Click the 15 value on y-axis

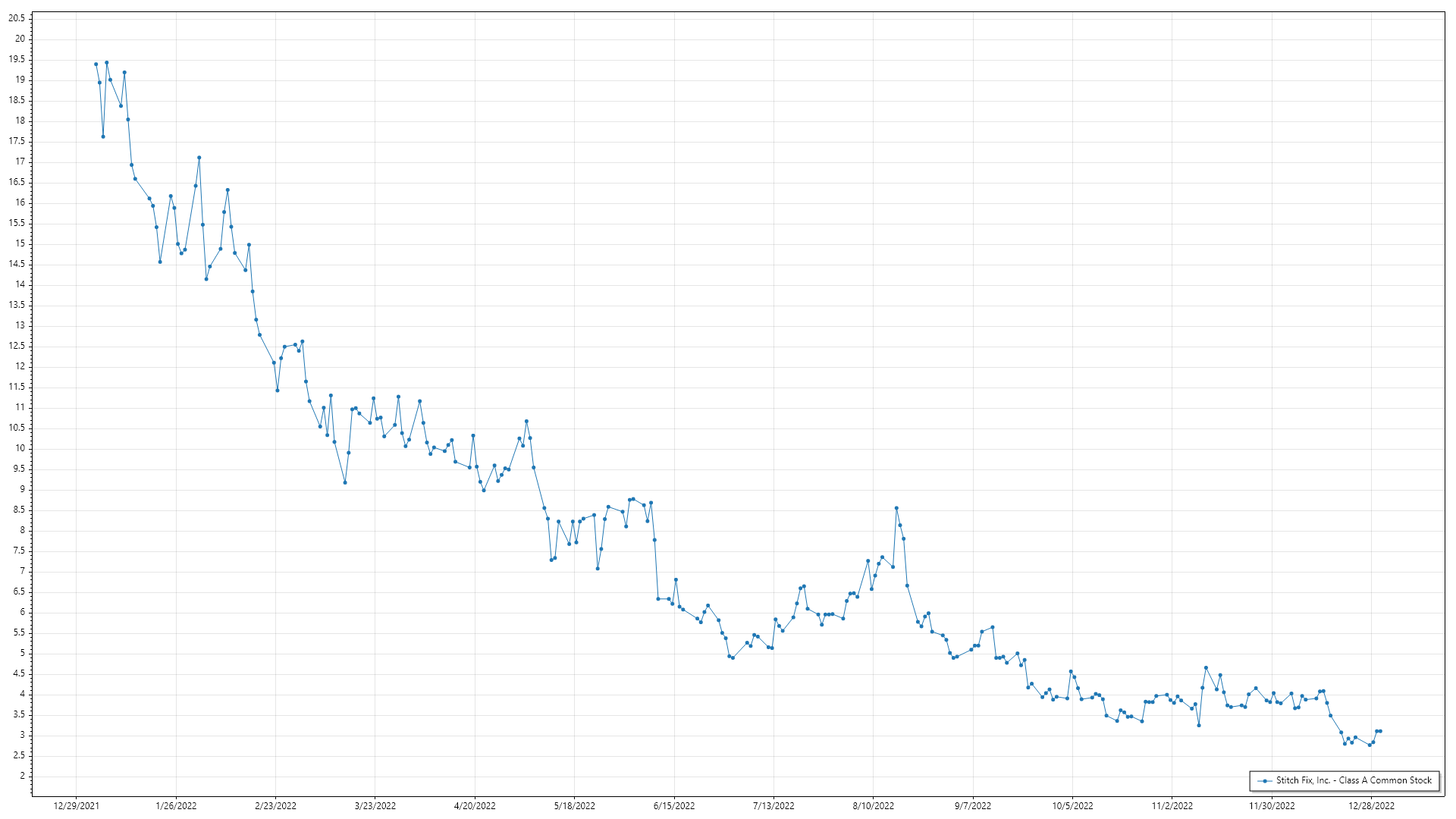coord(20,243)
